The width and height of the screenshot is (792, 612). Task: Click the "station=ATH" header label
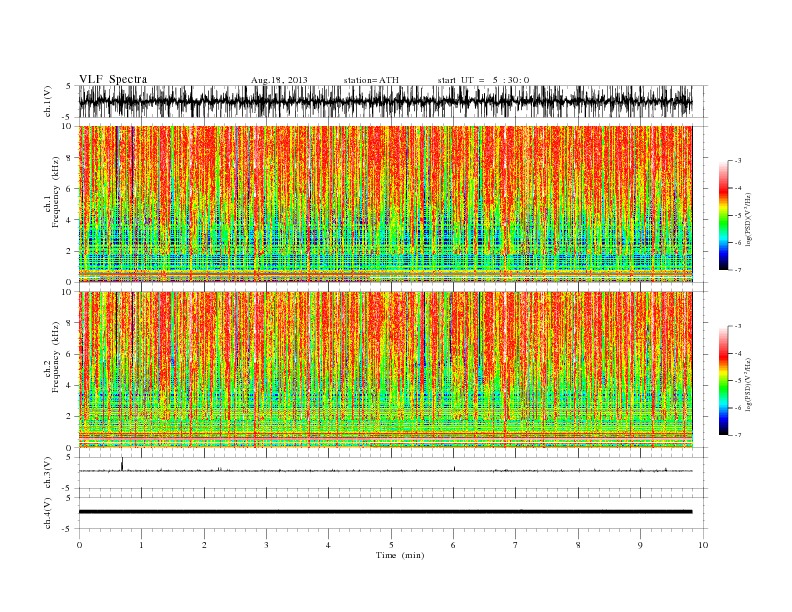pos(371,80)
